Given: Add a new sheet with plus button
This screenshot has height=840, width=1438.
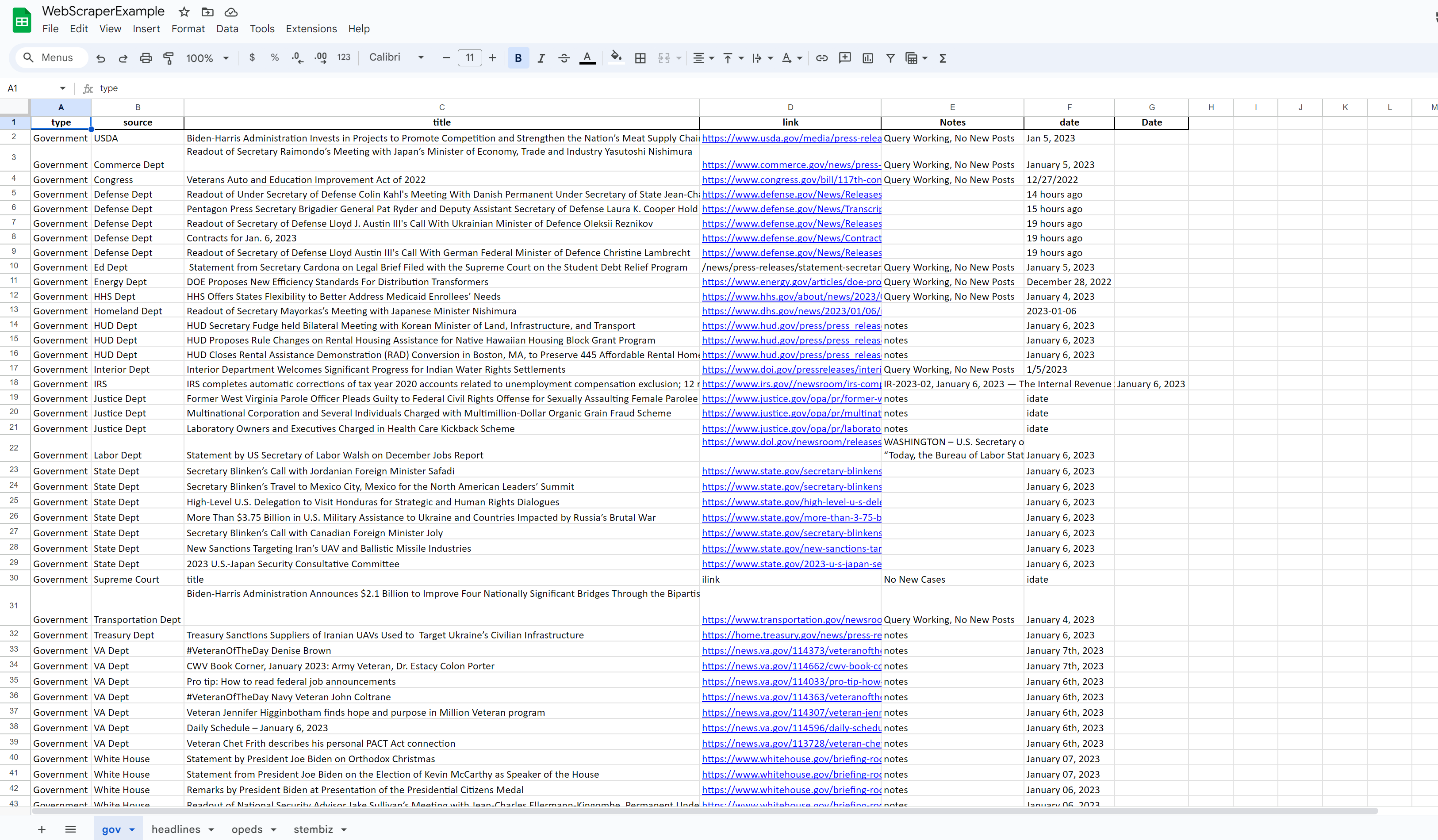Looking at the screenshot, I should coord(42,829).
